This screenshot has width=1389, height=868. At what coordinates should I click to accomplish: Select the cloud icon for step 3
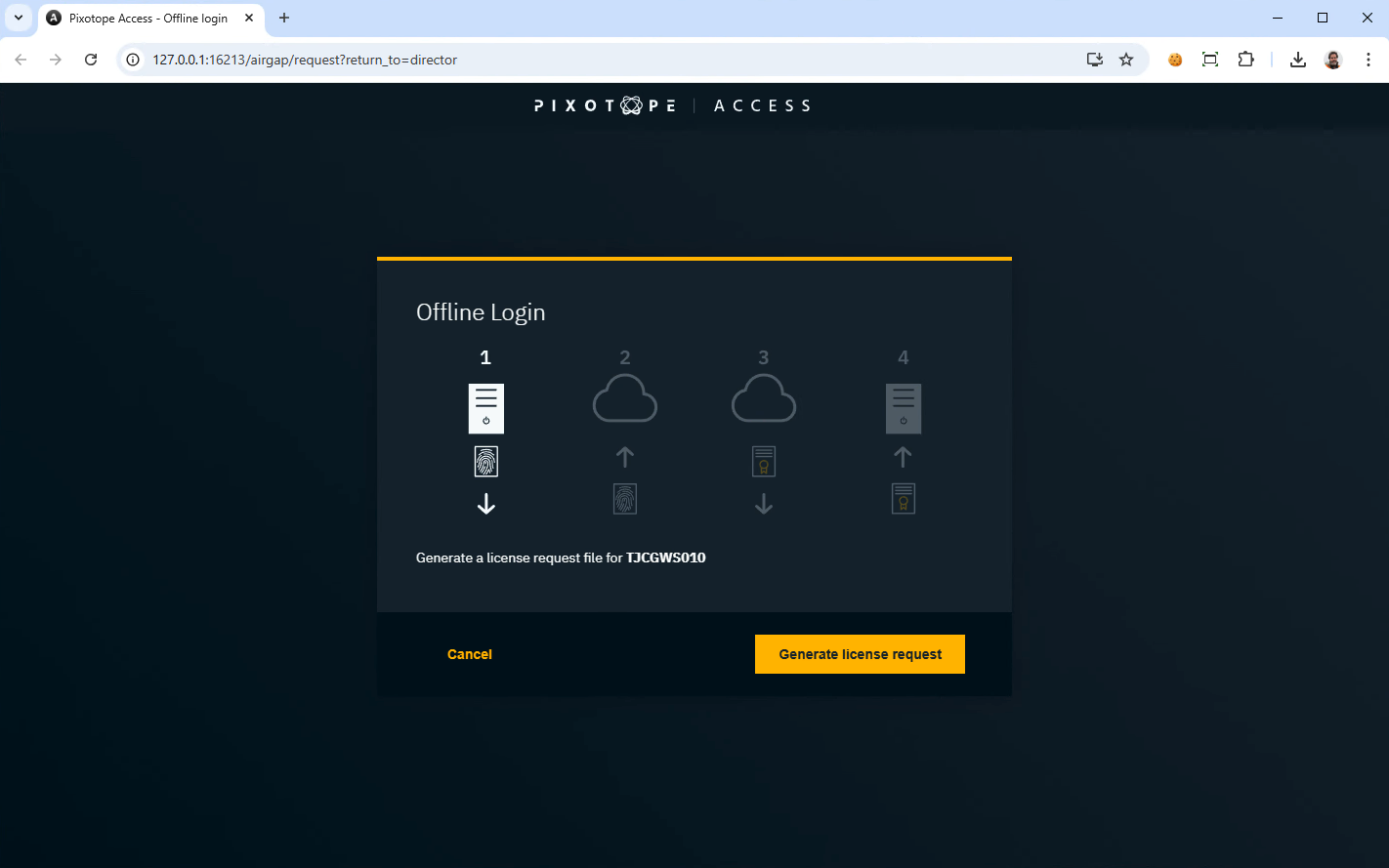764,398
